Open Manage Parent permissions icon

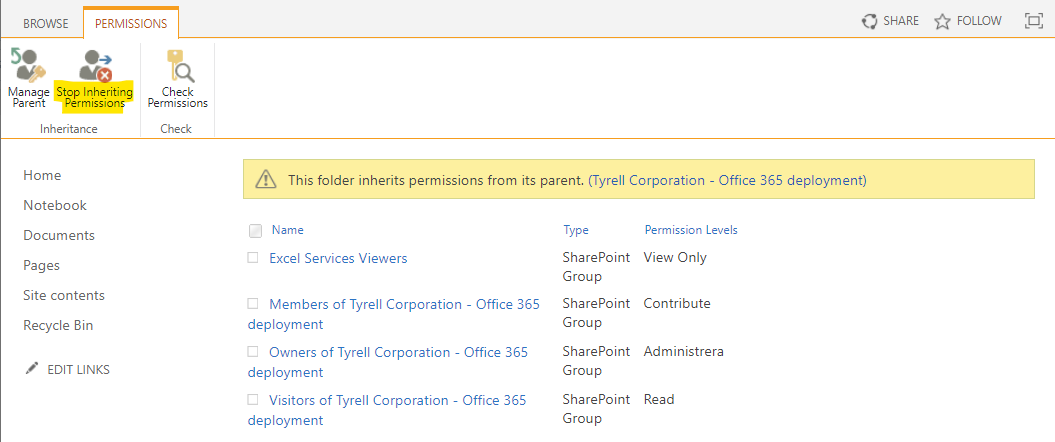(x=28, y=66)
